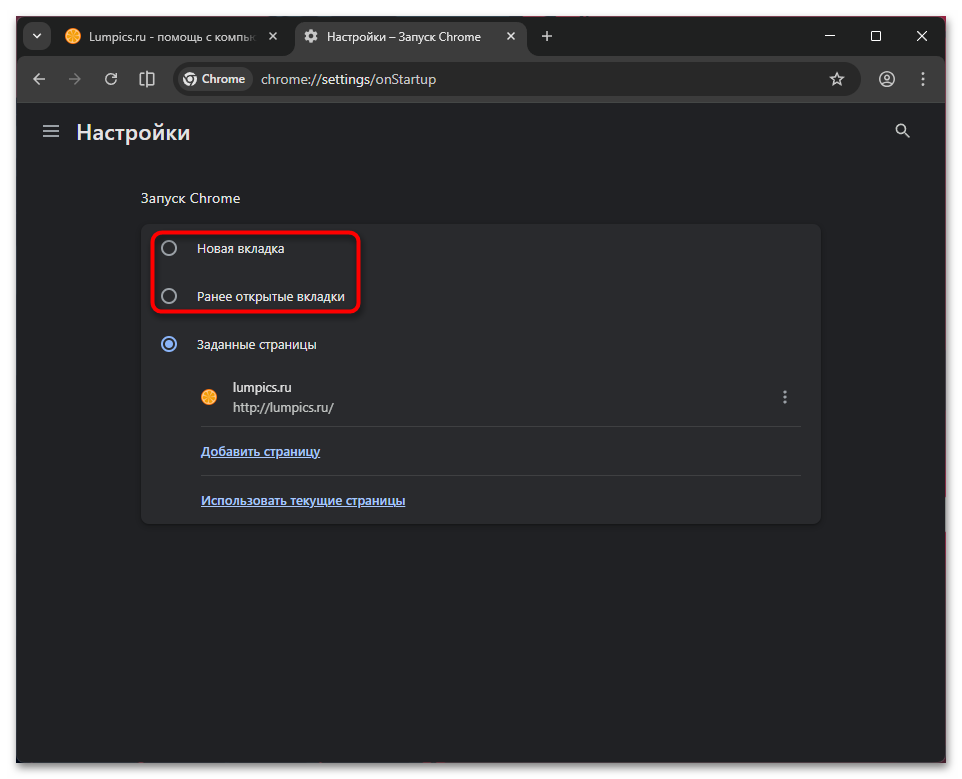Select "Заданные страницы" radio option
This screenshot has height=779, width=962.
pyautogui.click(x=169, y=344)
